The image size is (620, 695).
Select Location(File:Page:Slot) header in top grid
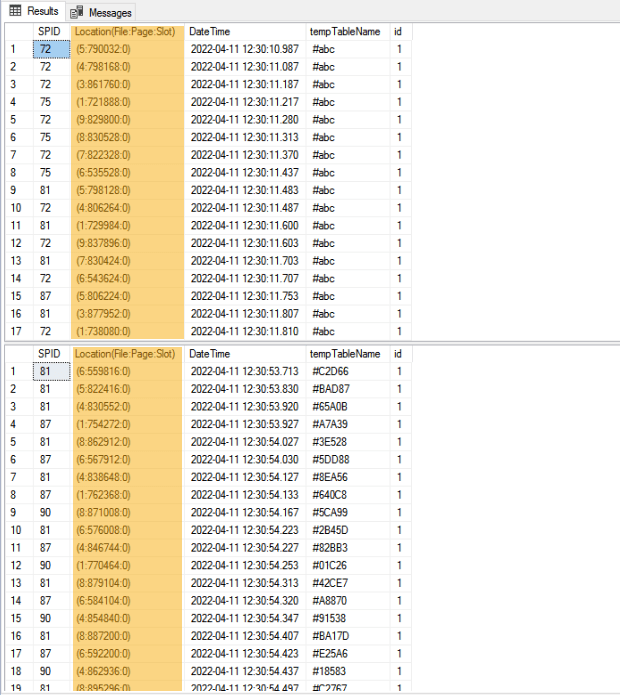pos(127,31)
